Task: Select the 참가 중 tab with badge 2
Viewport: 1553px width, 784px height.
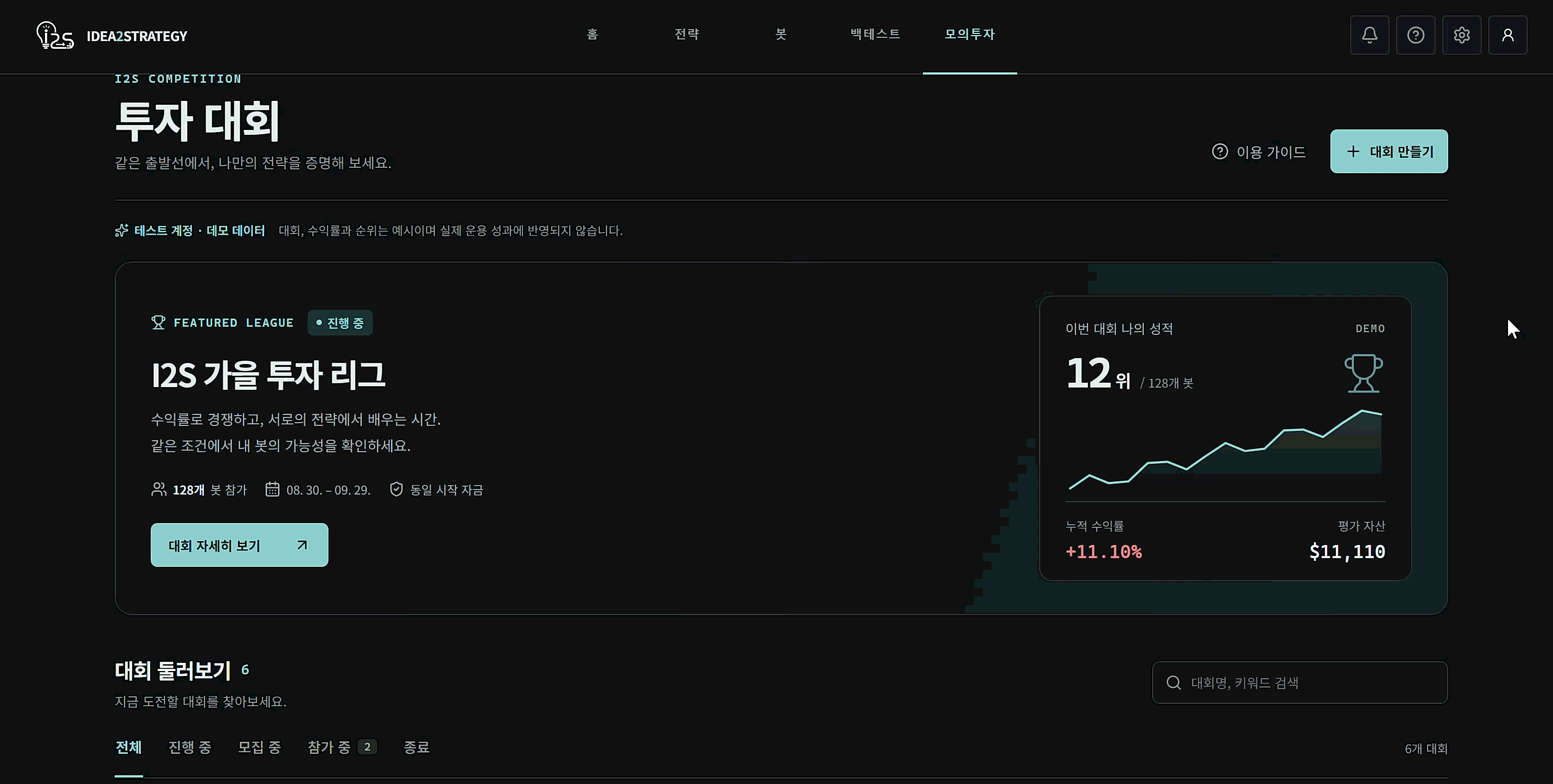Action: click(x=342, y=747)
